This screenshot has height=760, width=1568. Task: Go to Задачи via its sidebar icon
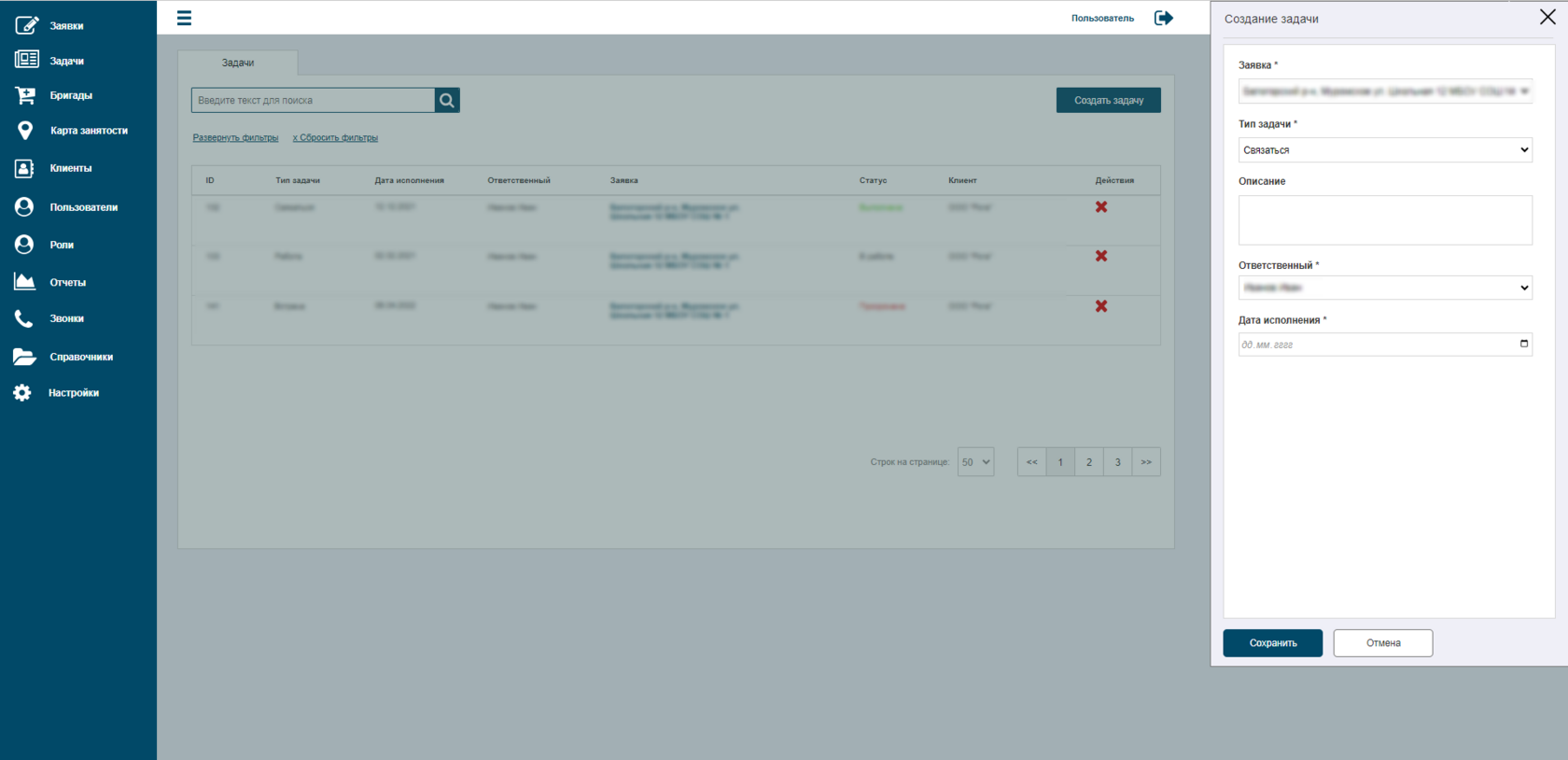tap(26, 60)
